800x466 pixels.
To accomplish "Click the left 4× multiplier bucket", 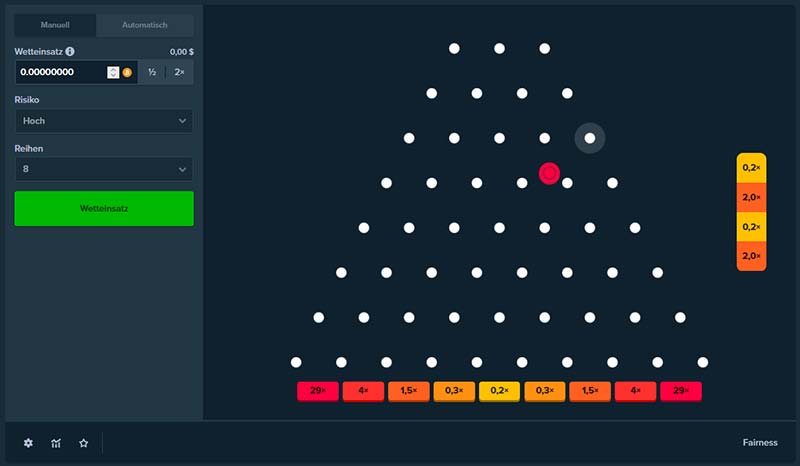I will click(363, 391).
